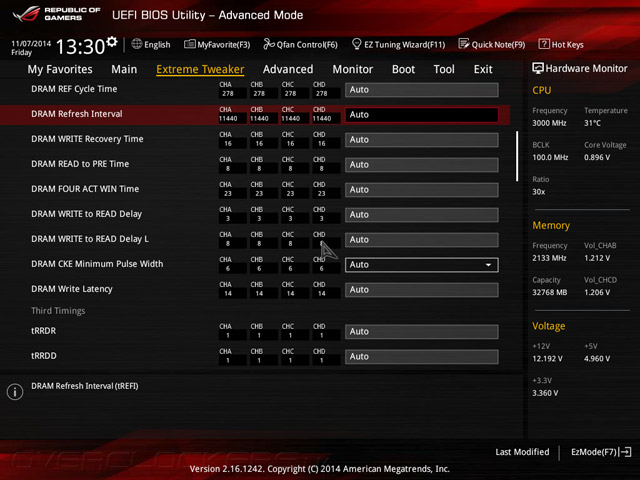
Task: Click the globe language icon
Action: pos(136,44)
